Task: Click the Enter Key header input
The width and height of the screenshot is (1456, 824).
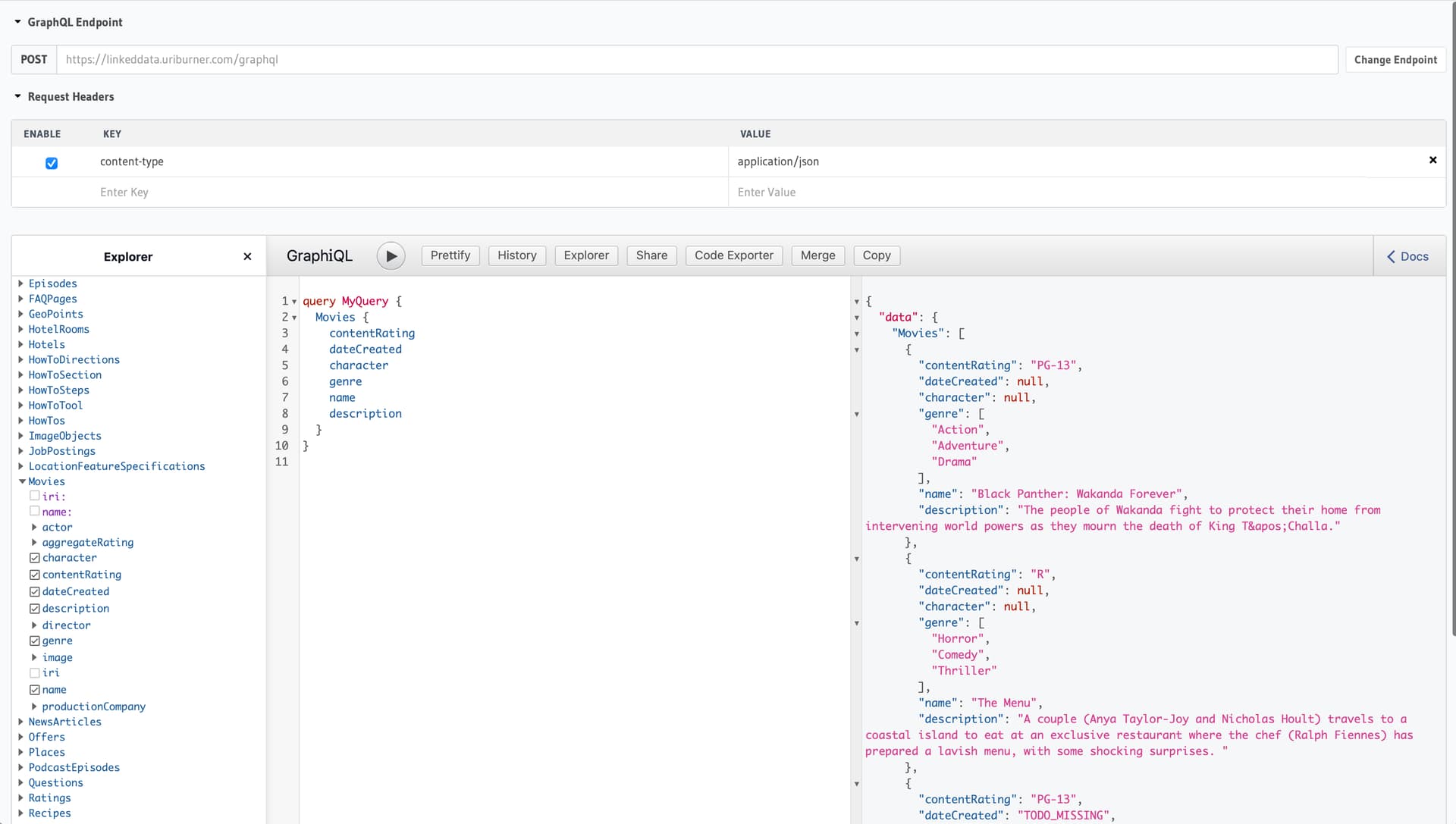Action: point(409,193)
